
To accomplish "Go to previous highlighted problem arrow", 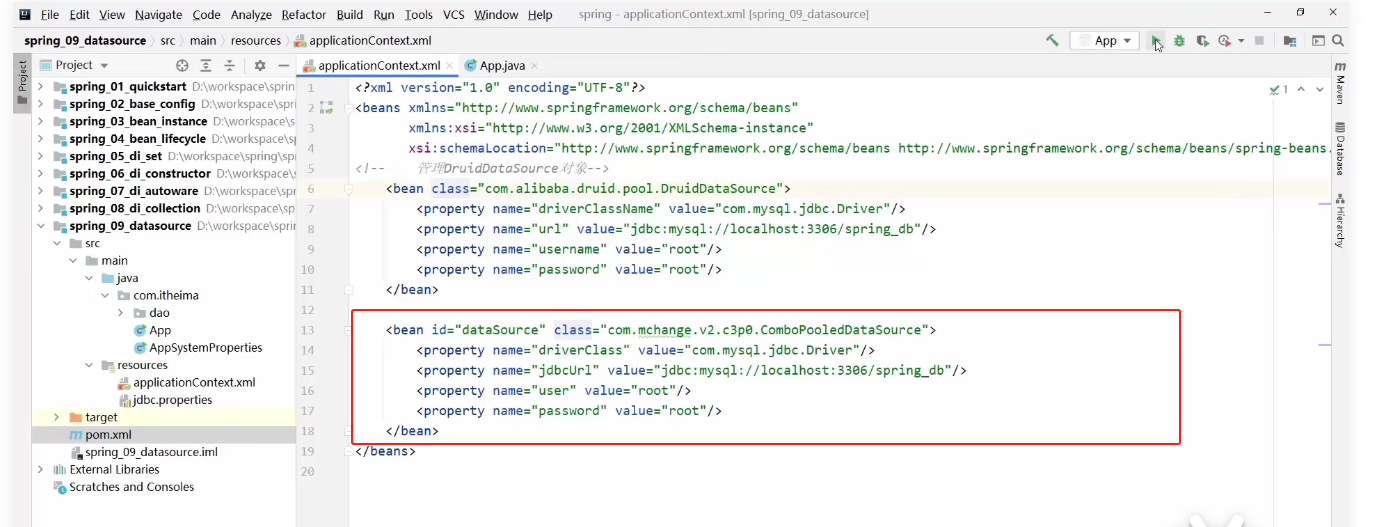I will click(x=1302, y=89).
